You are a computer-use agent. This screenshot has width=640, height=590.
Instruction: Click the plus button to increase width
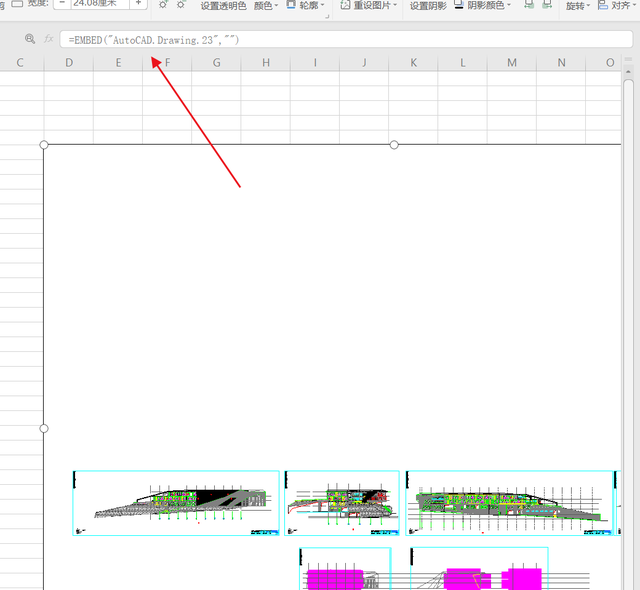(138, 3)
